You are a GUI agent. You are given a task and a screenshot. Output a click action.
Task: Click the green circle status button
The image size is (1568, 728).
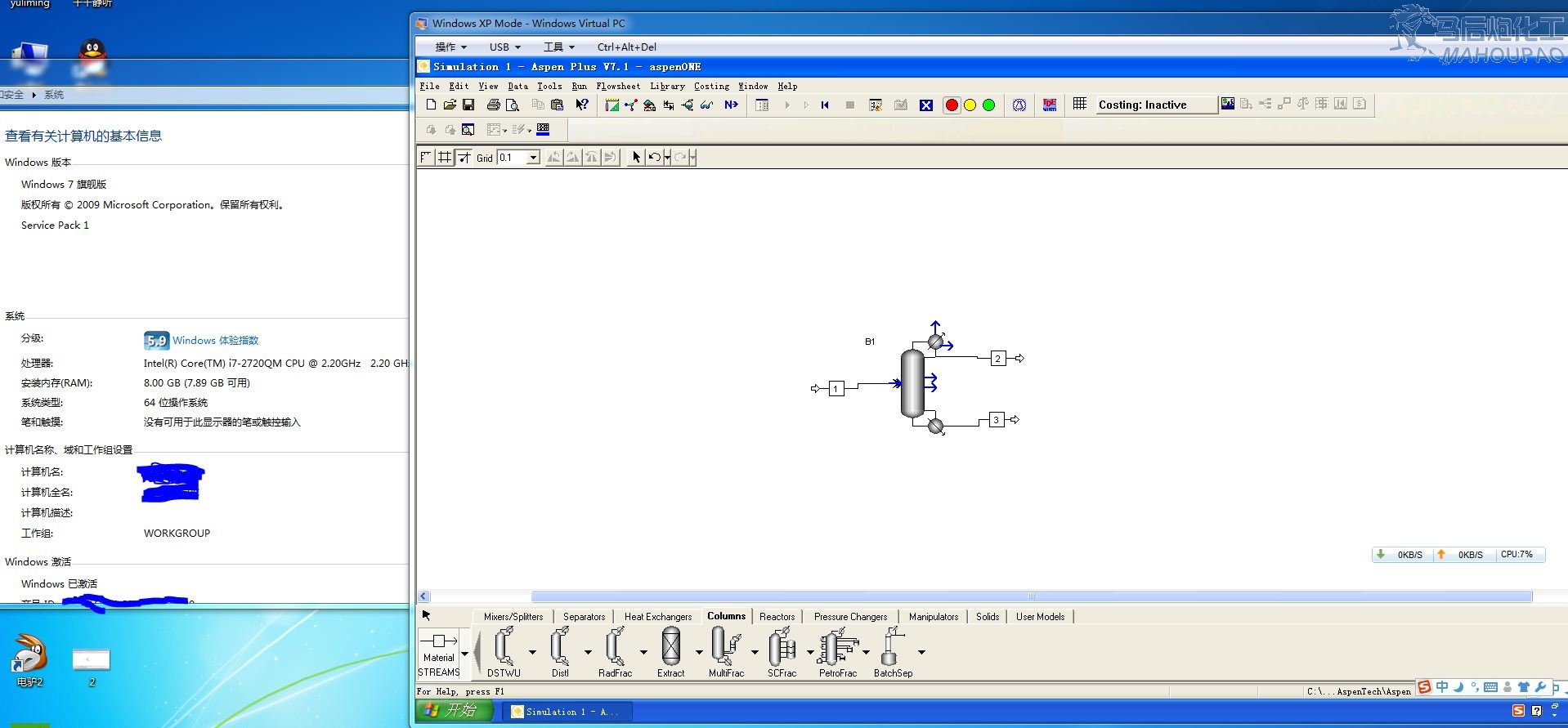(988, 105)
